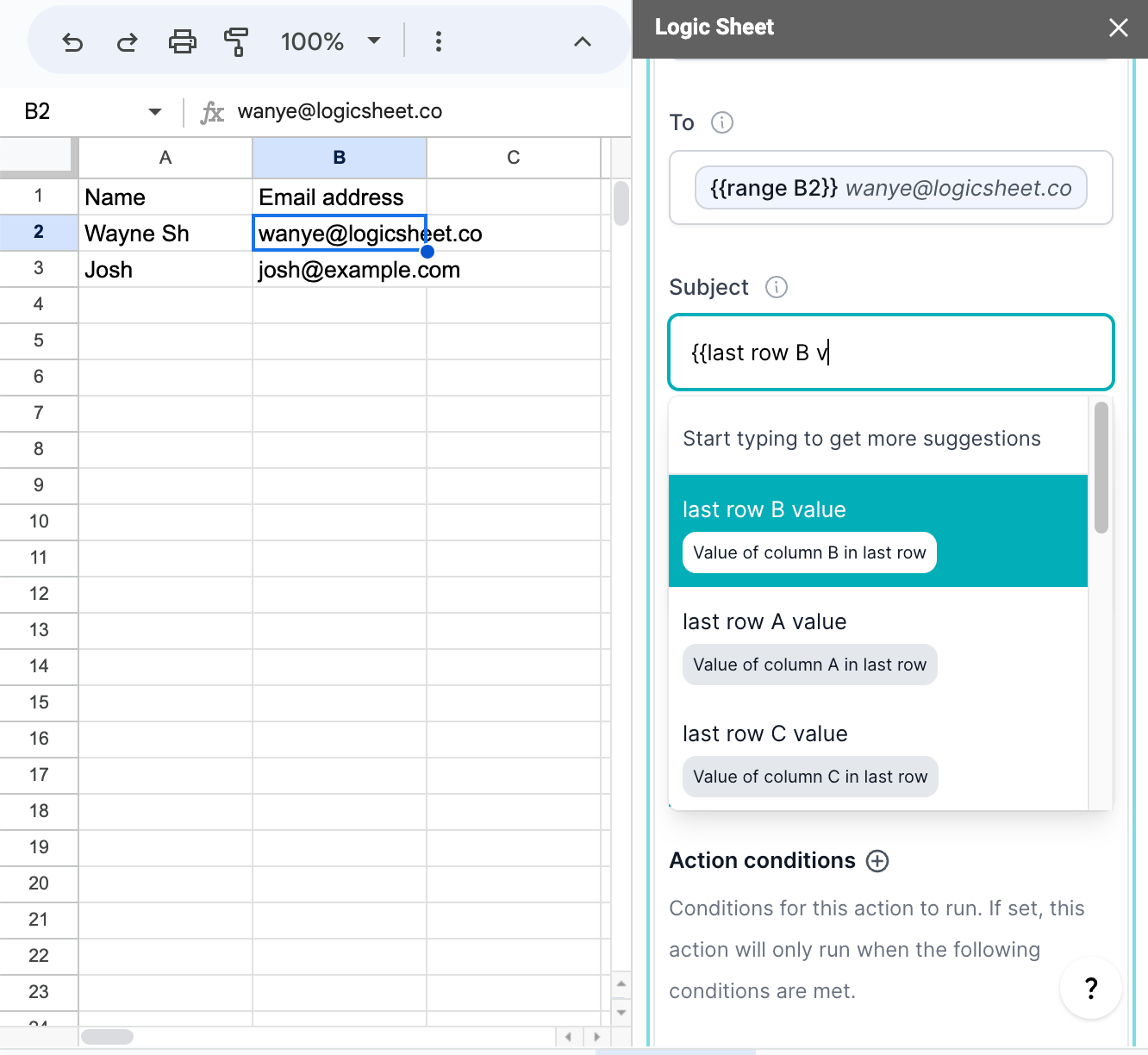Add an Action condition via plus icon
The height and width of the screenshot is (1055, 1148).
[877, 860]
